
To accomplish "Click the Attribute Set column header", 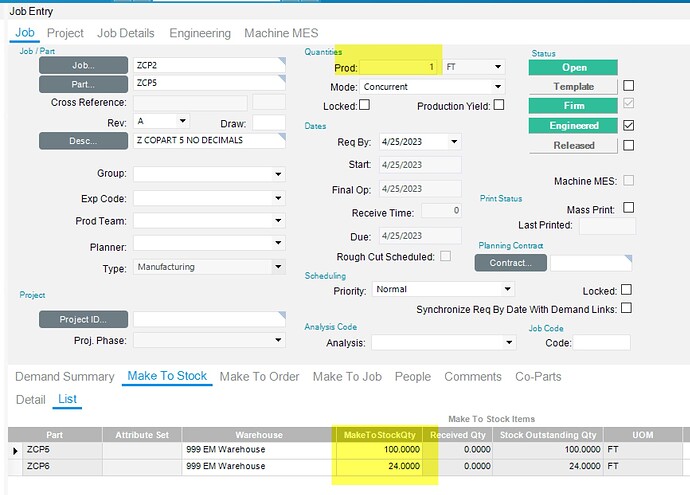I will coord(142,435).
